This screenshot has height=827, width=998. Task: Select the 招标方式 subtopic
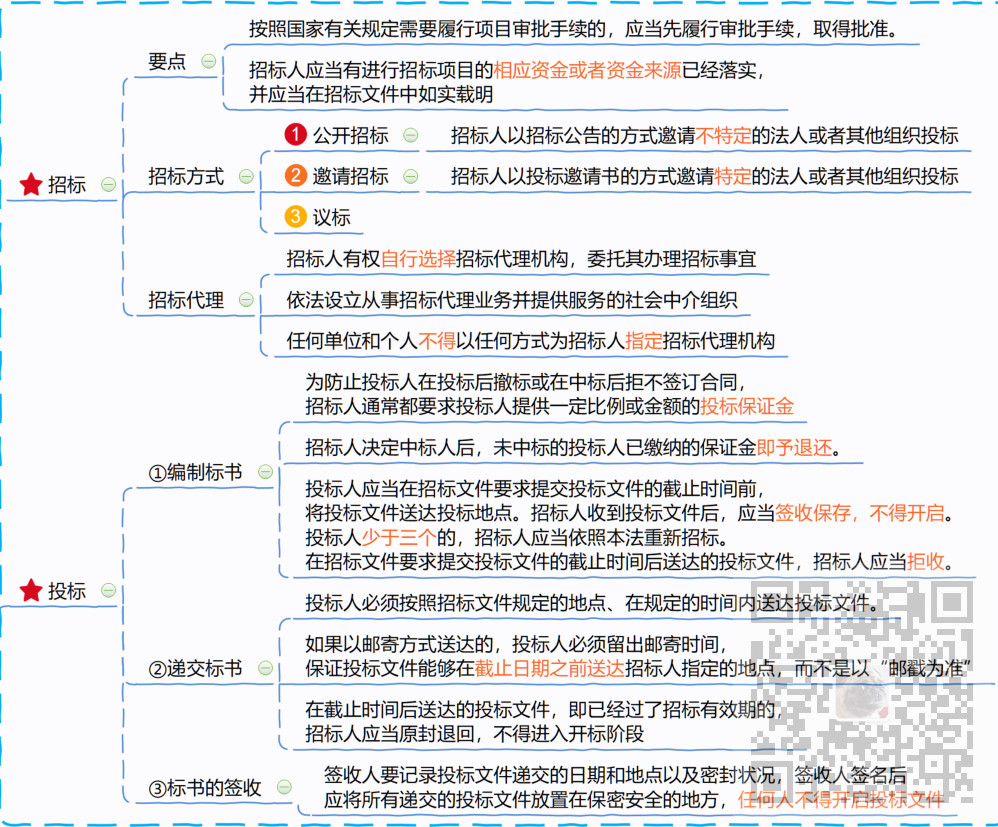(186, 176)
